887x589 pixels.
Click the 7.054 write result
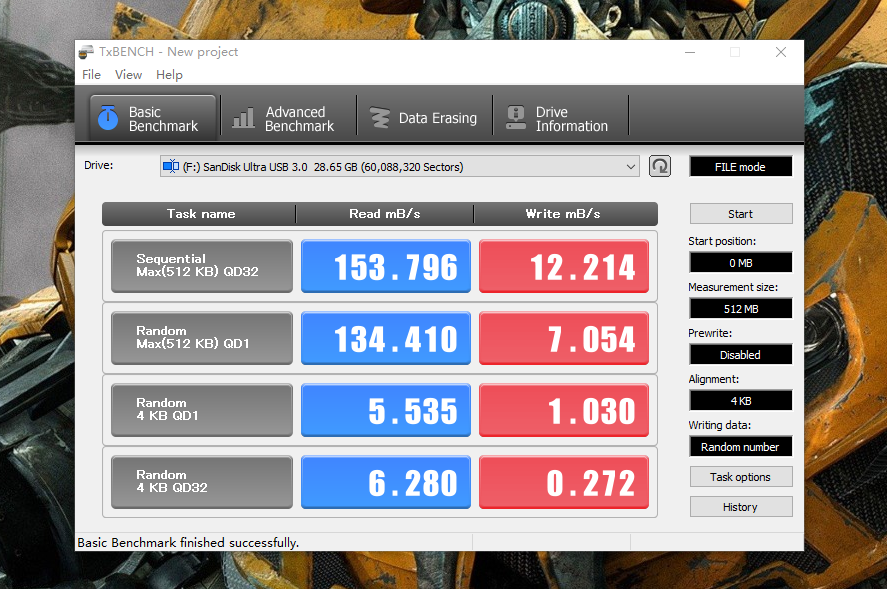coord(564,338)
